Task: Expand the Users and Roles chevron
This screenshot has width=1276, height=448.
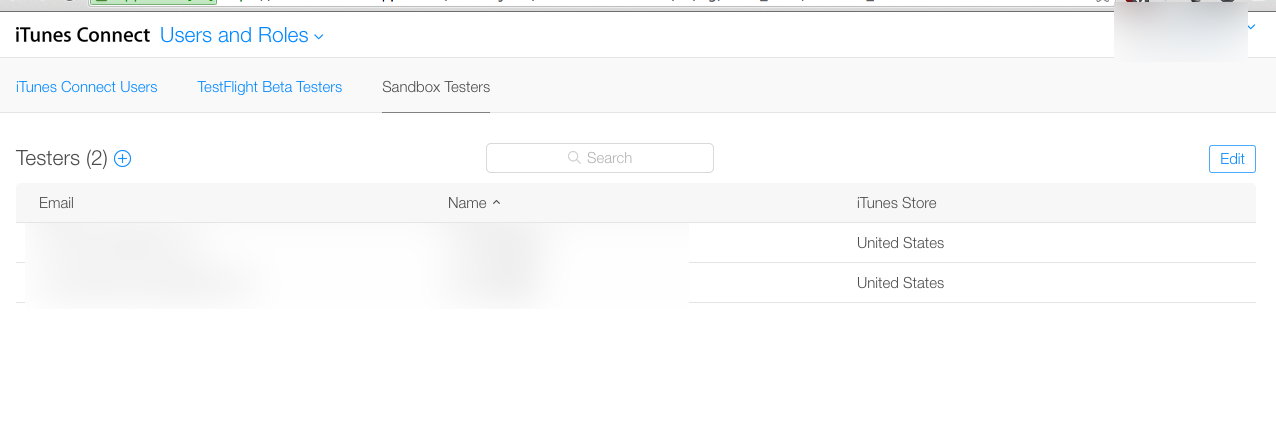Action: (x=319, y=37)
